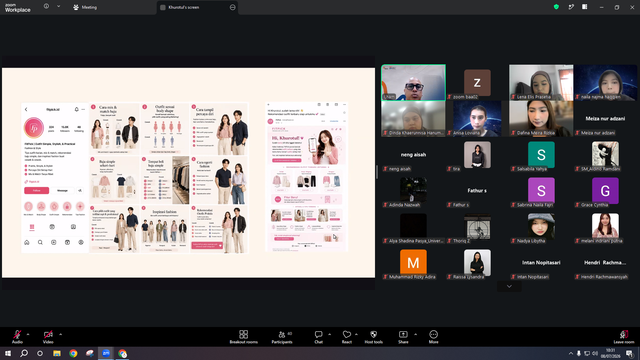Open Google Chrome from the taskbar
Image resolution: width=640 pixels, height=360 pixels.
point(73,353)
